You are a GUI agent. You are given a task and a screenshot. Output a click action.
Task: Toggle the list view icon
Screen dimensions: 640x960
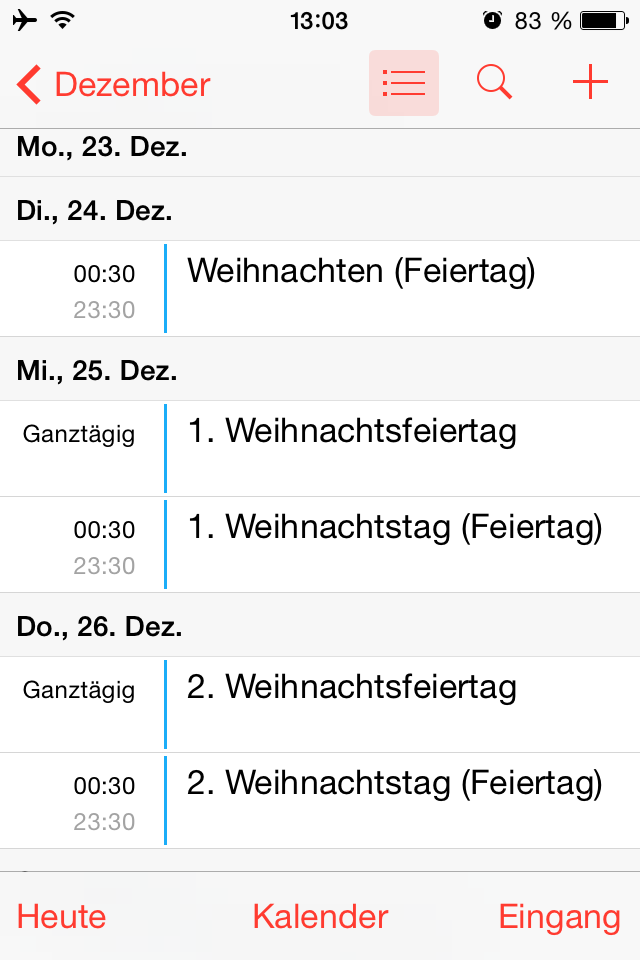tap(404, 83)
